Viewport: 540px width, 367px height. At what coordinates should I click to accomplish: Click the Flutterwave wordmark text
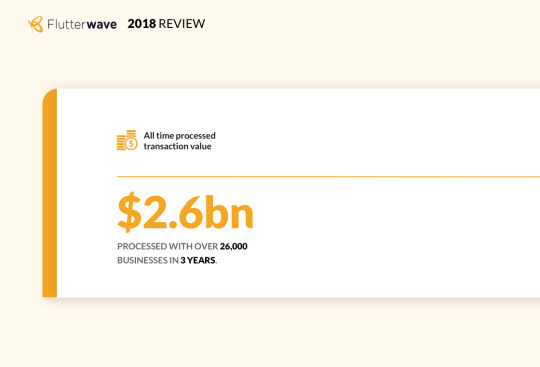(x=82, y=24)
